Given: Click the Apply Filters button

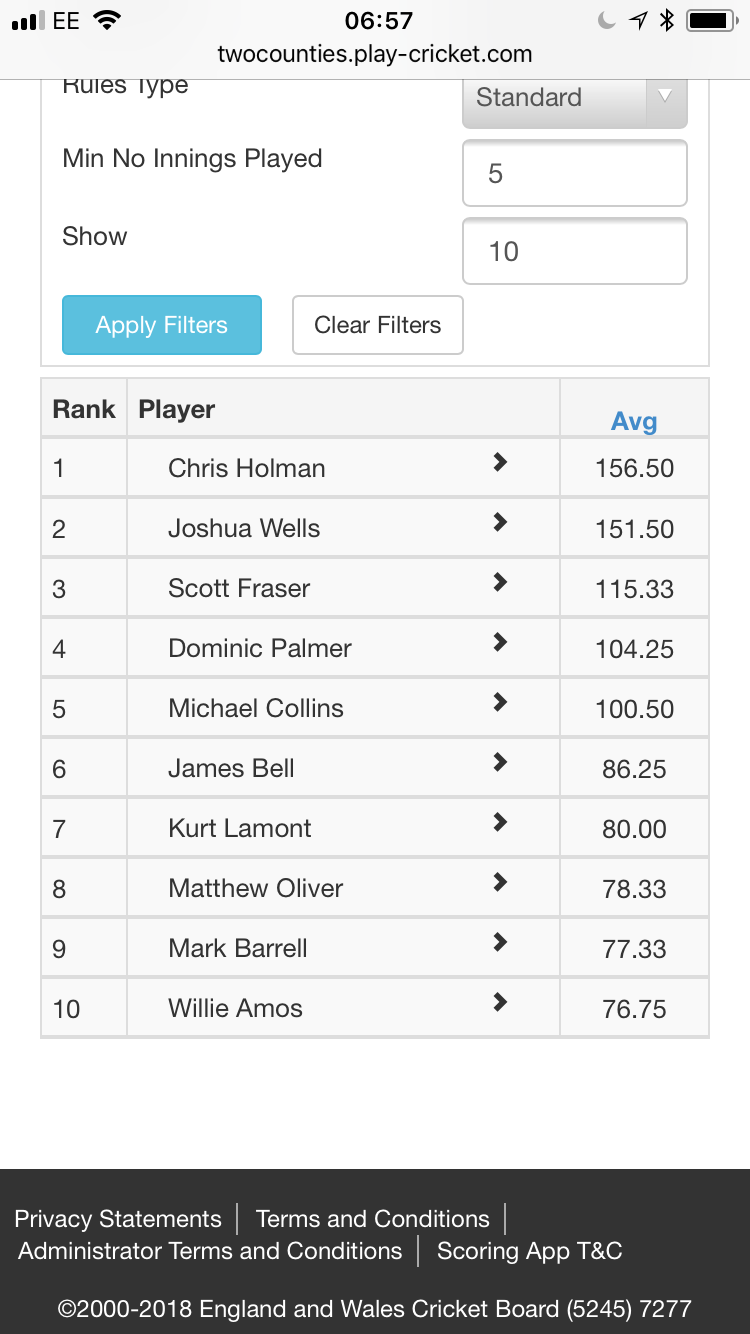Looking at the screenshot, I should 162,325.
